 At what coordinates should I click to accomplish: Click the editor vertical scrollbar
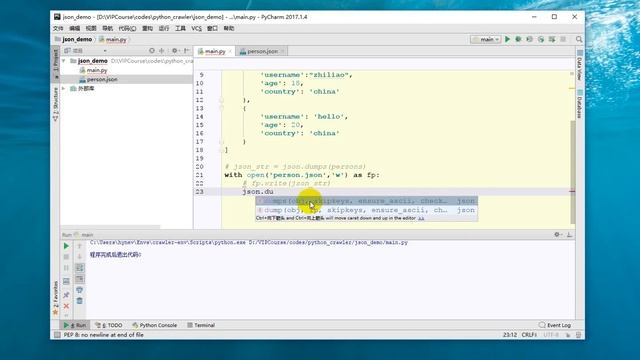[573, 171]
